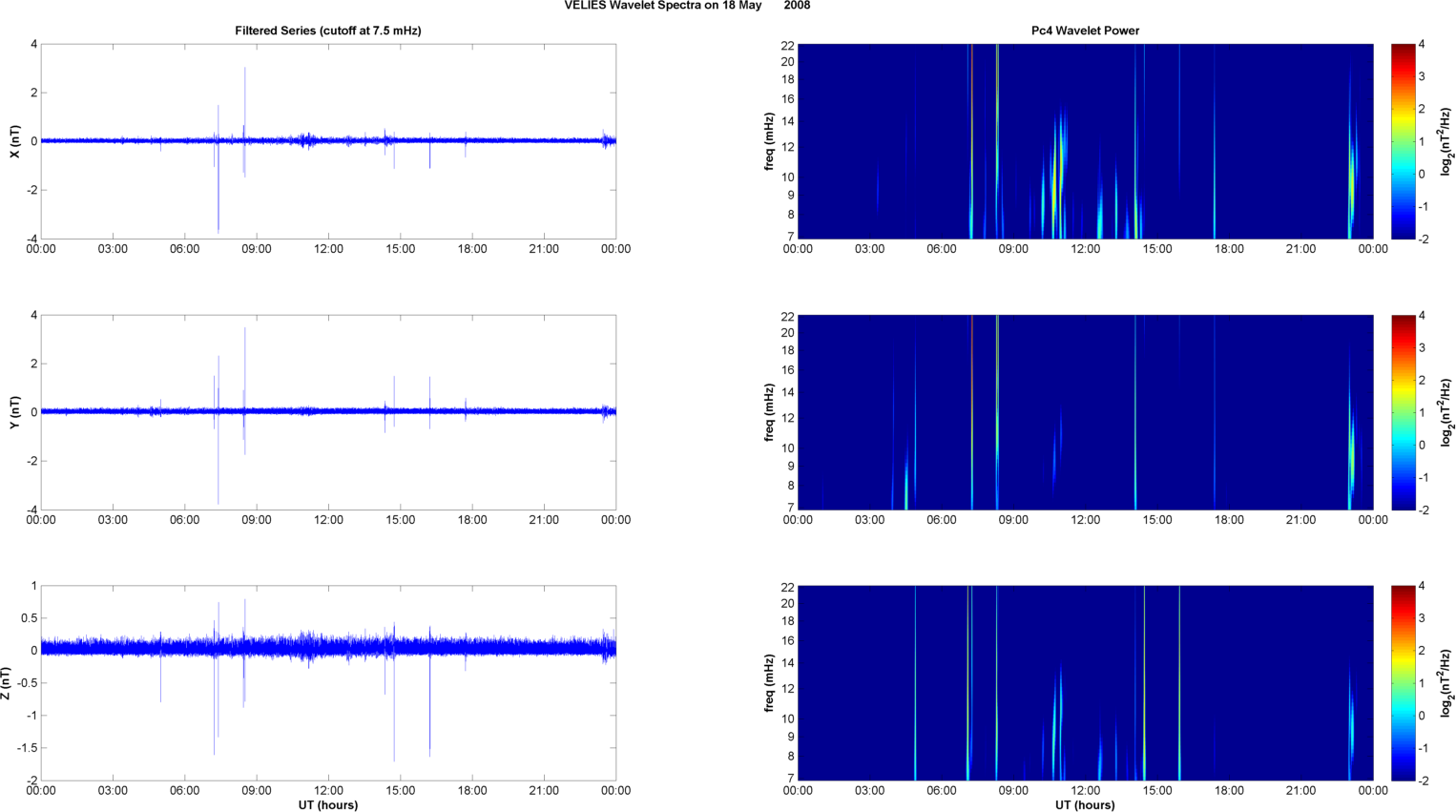Click the VELIES Wavelet Spectra figure title
The height and width of the screenshot is (812, 1456).
687,6
